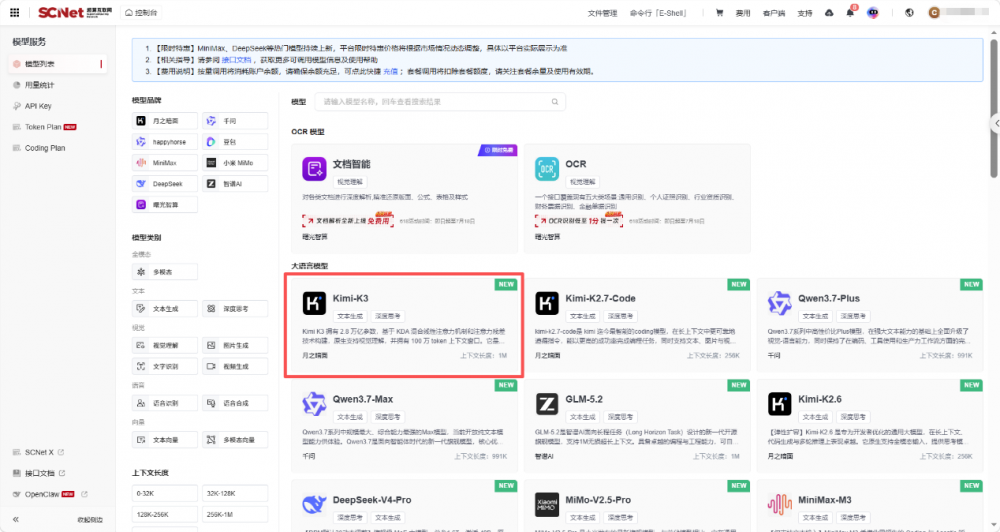The image size is (1000, 532).
Task: Toggle the 小米 MiMo brand filter
Action: pyautogui.click(x=235, y=163)
